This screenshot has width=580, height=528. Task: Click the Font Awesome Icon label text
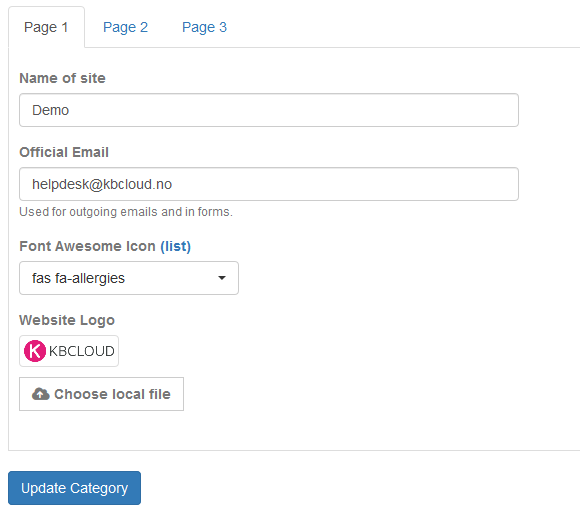pos(87,246)
